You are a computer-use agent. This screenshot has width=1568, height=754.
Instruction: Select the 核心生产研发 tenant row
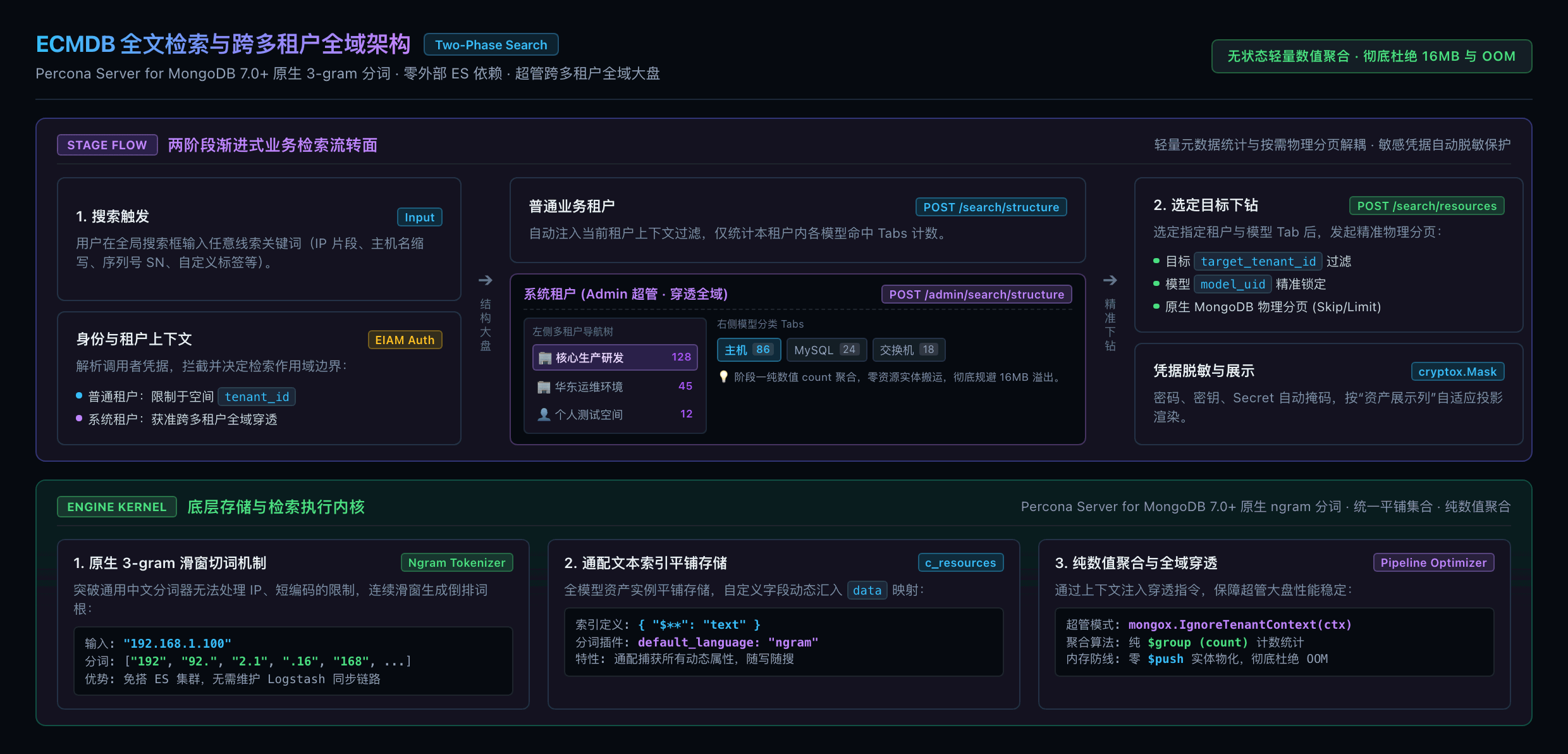[615, 357]
